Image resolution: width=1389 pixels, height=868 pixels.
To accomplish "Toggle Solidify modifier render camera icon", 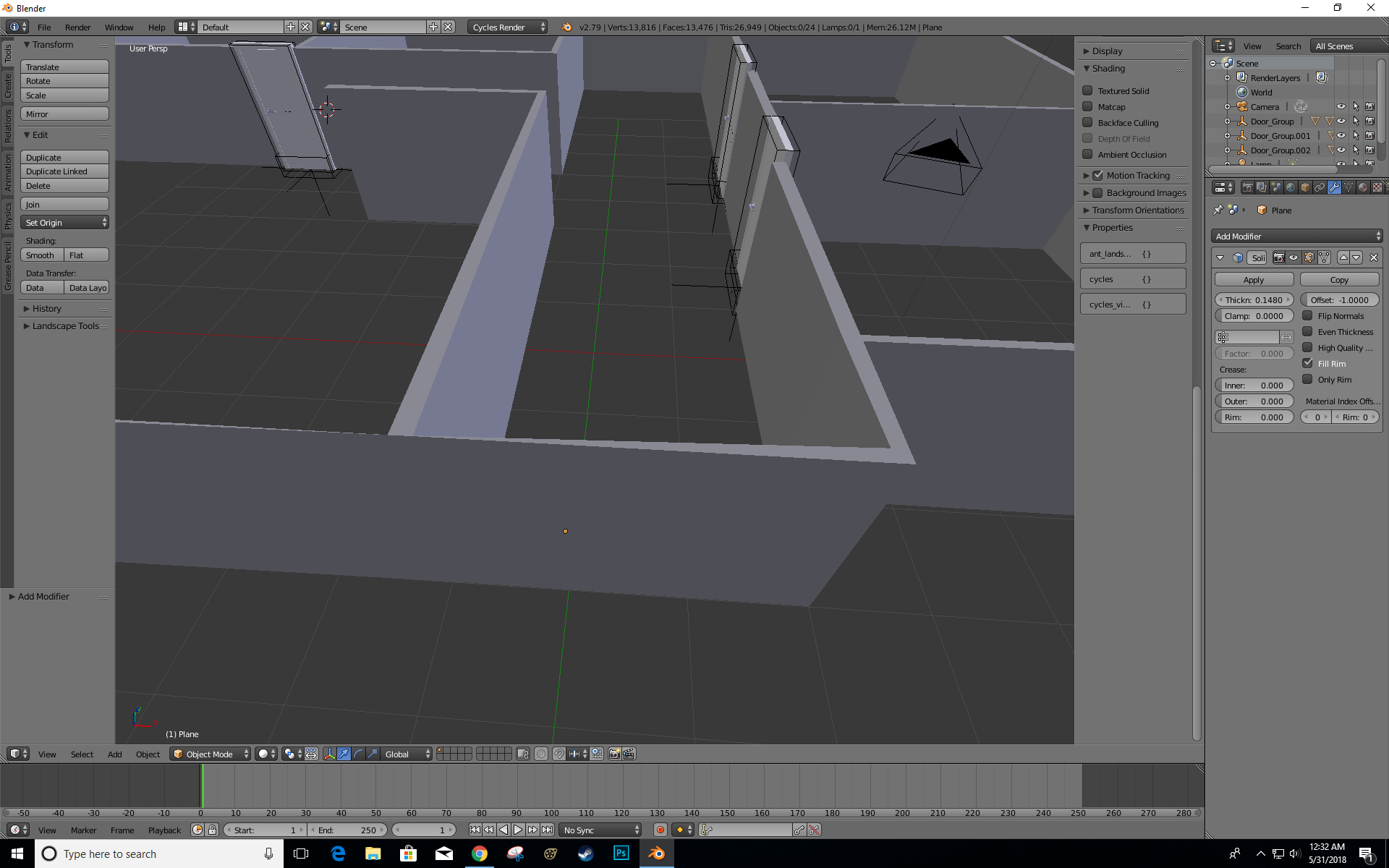I will point(1279,258).
